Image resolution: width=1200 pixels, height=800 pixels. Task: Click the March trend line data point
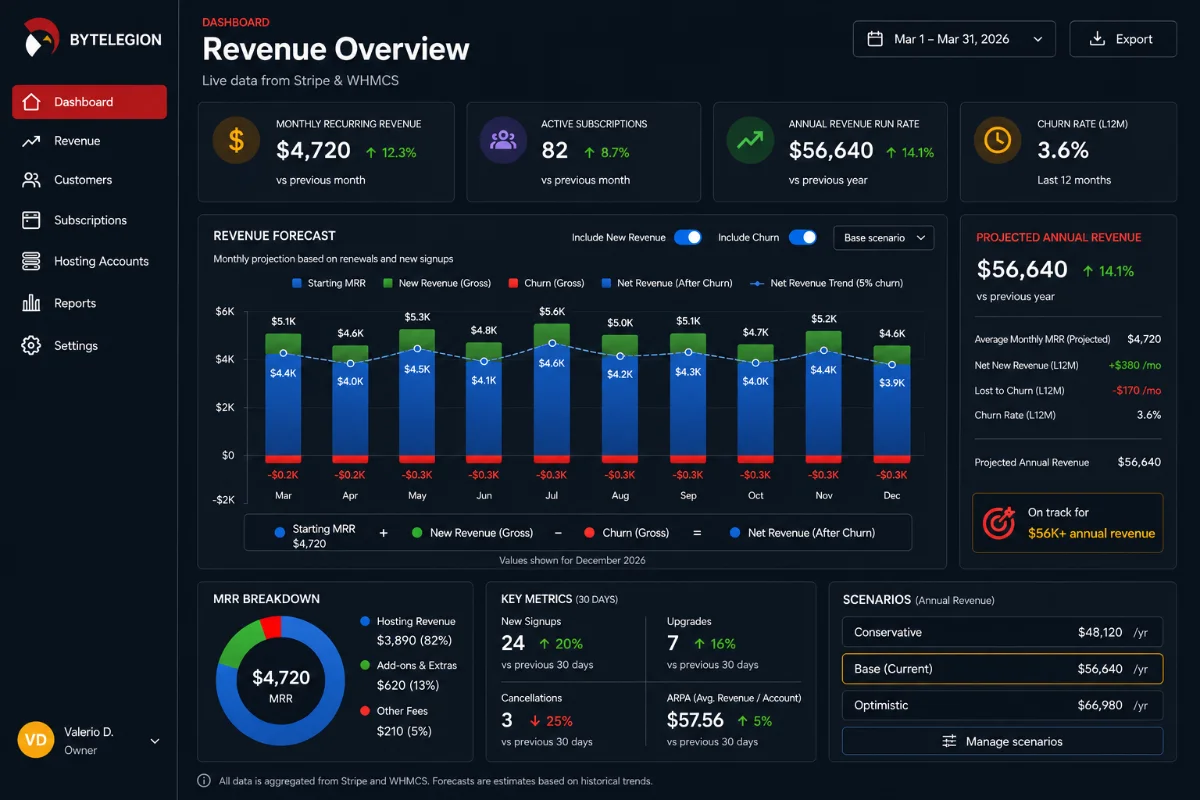(283, 353)
